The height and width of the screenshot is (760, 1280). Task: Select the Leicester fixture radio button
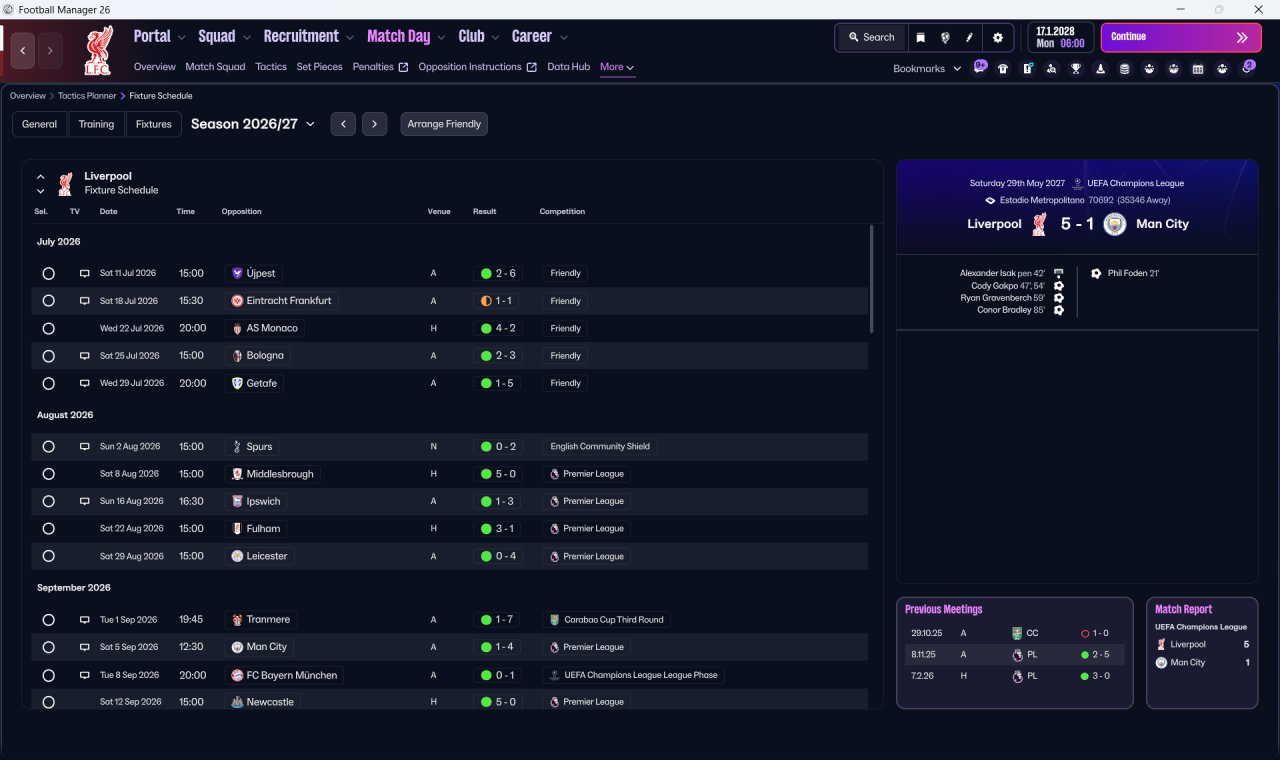[x=48, y=556]
